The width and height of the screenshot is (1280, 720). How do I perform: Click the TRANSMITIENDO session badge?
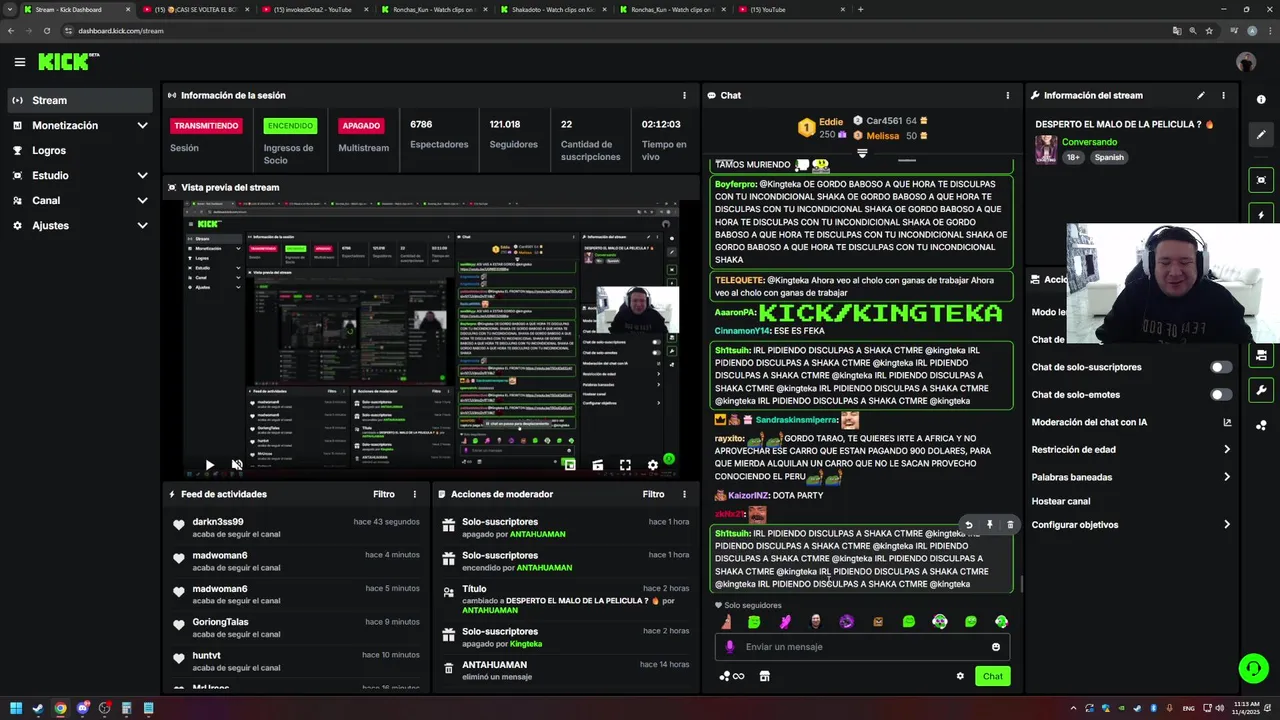pyautogui.click(x=206, y=125)
